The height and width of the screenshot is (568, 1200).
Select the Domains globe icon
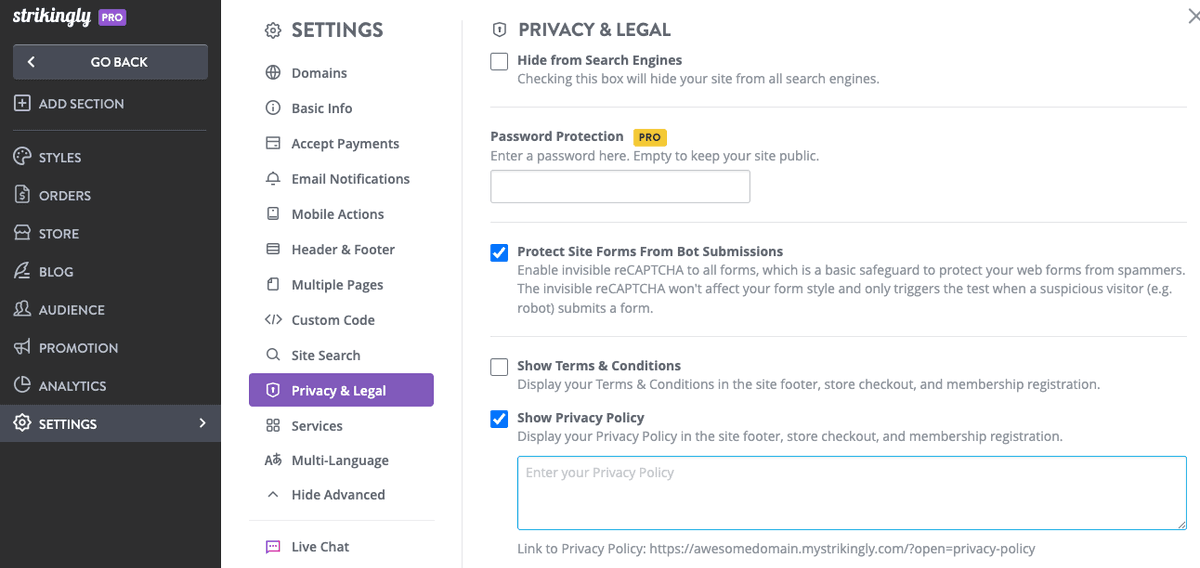pos(273,73)
